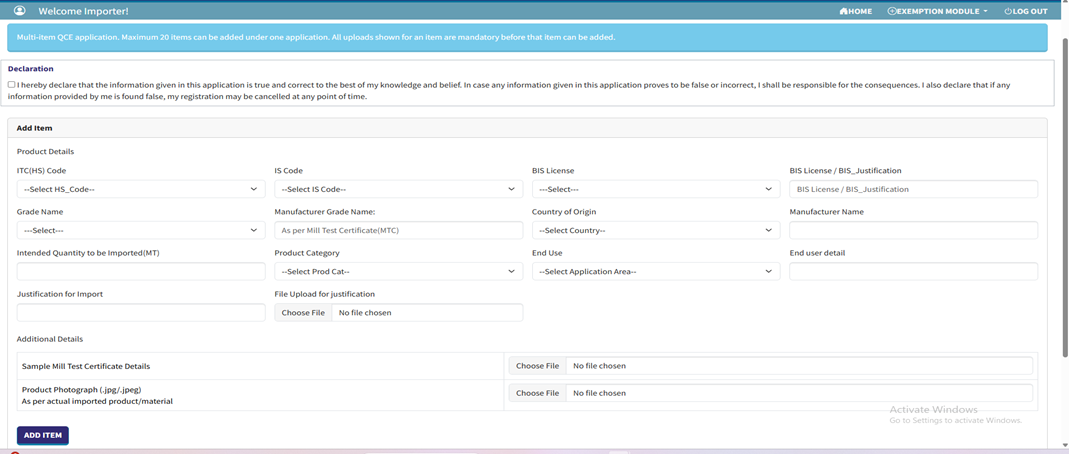Go to HOME in the top navigation
The height and width of the screenshot is (454, 1069).
pos(856,12)
